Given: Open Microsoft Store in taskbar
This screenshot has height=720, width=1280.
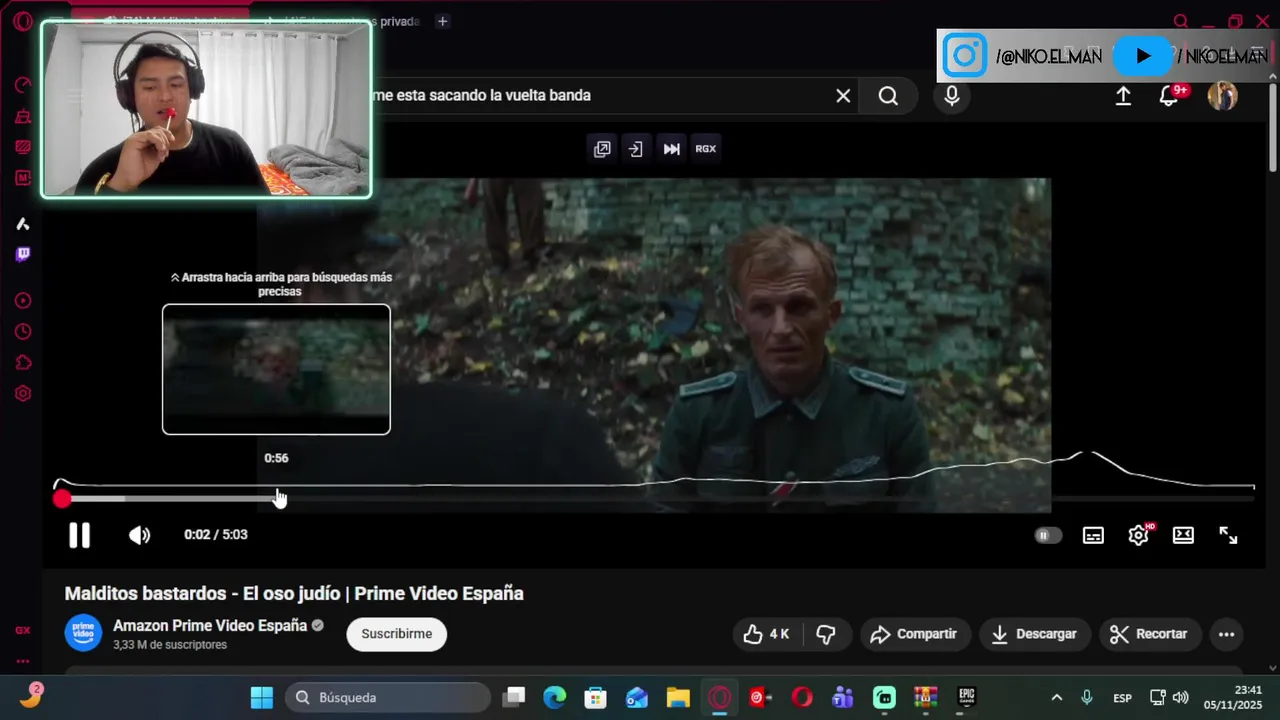Looking at the screenshot, I should point(596,697).
